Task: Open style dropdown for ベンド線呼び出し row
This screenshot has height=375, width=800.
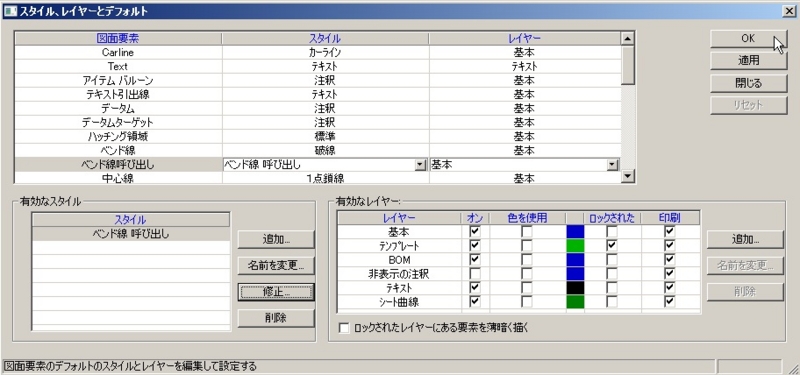Action: [x=420, y=165]
